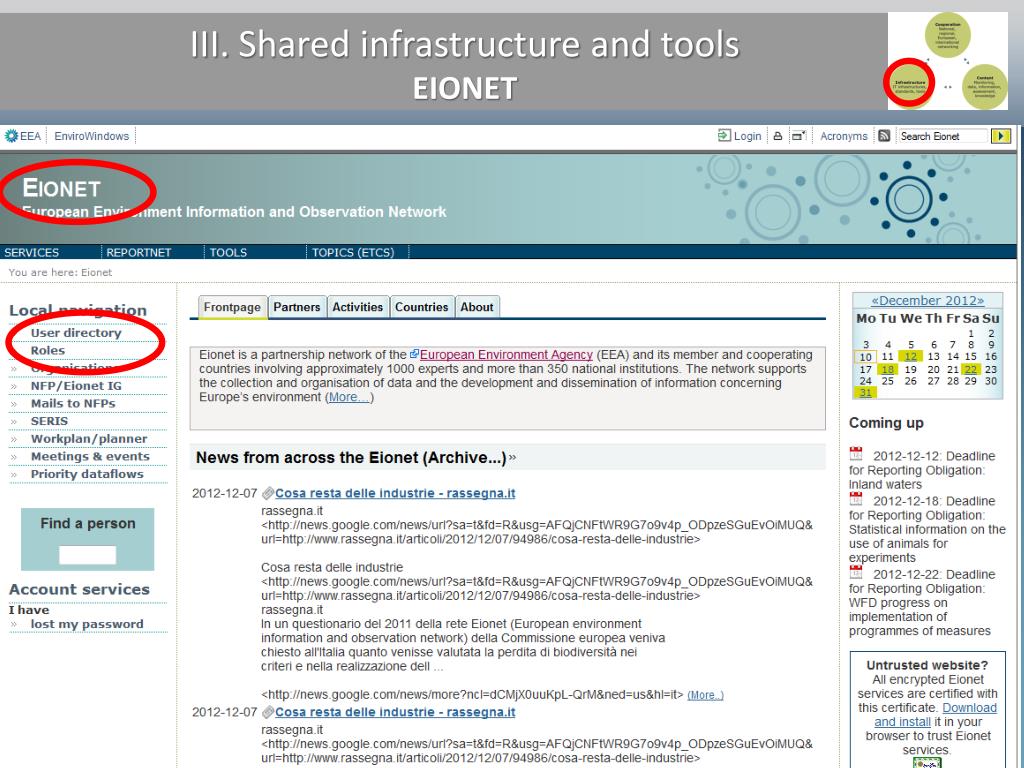Open the Acronyms link
This screenshot has width=1024, height=768.
844,136
